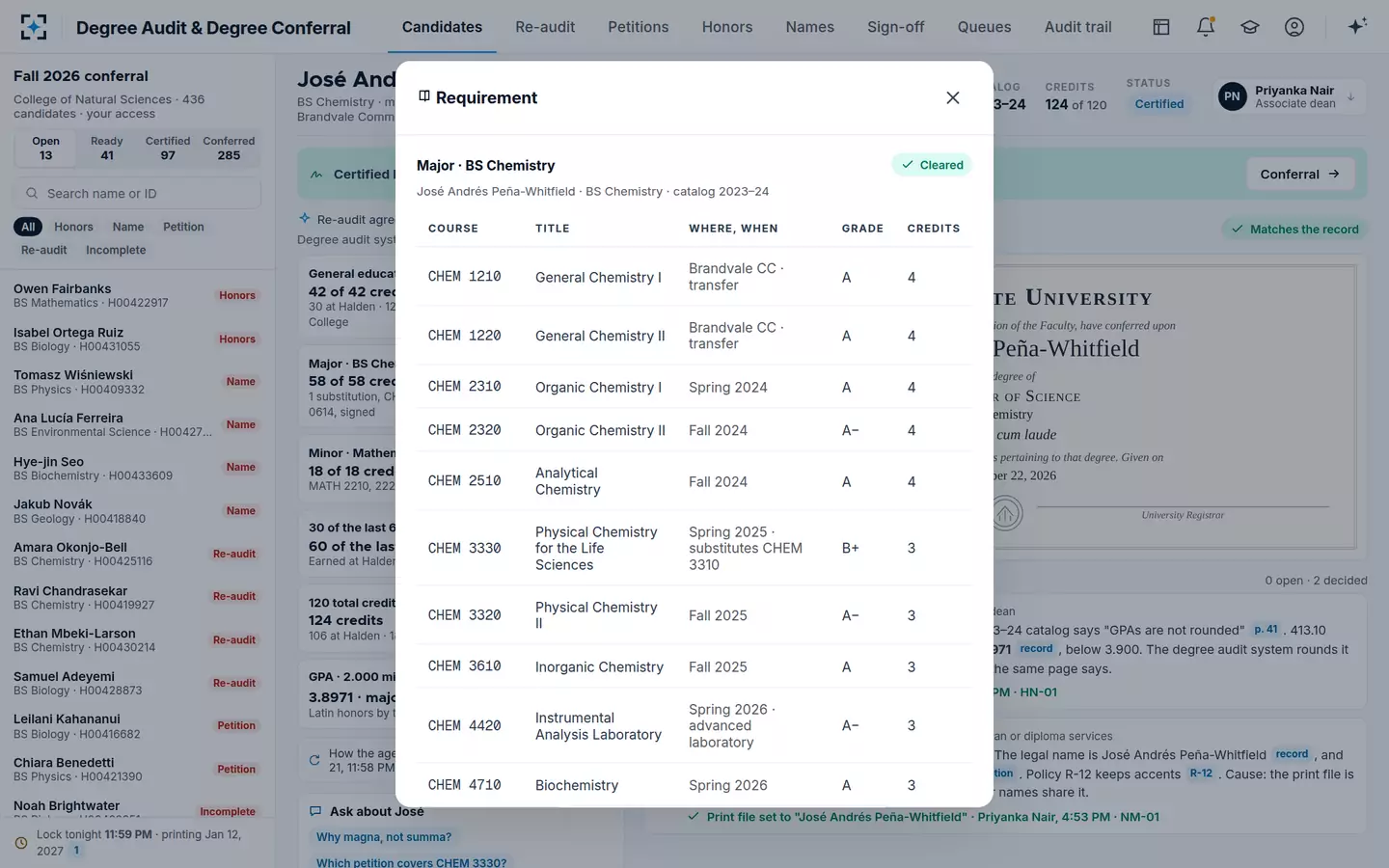Click the chat icon next to Ask about José
This screenshot has width=1389, height=868.
point(315,811)
